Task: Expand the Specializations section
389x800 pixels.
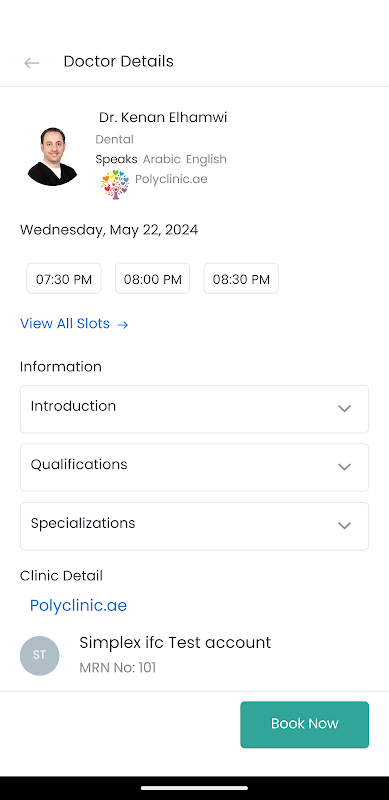Action: 194,526
